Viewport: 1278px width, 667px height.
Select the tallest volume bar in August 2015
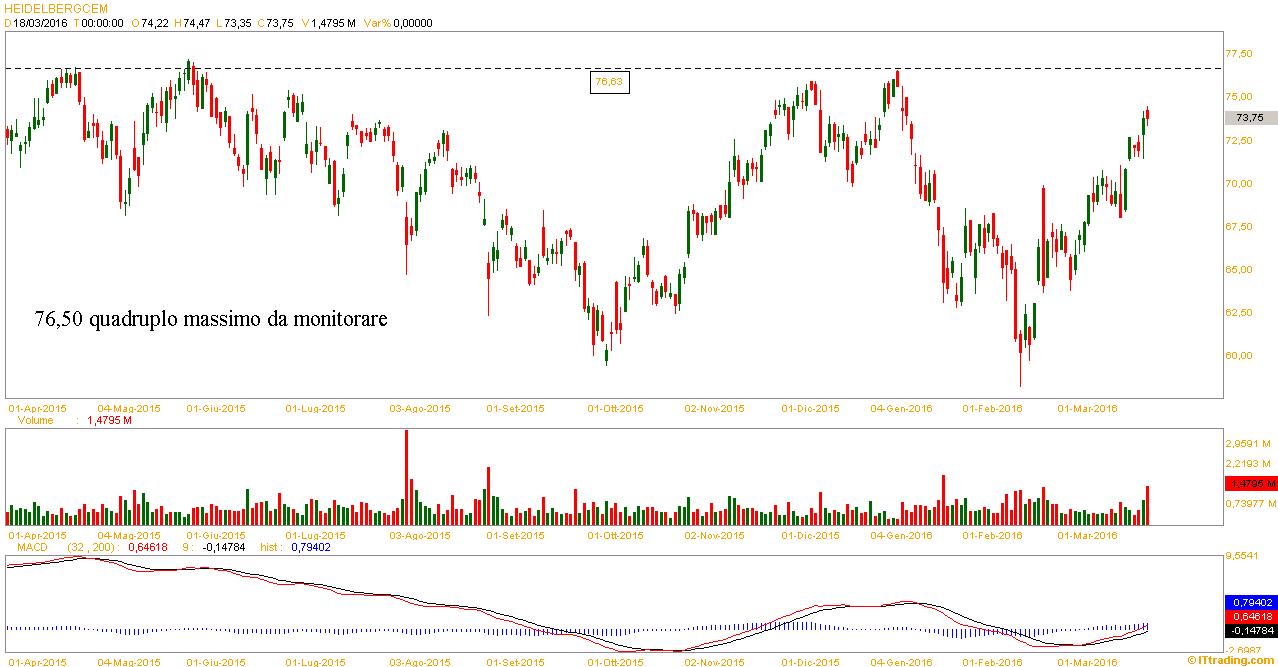tap(407, 476)
